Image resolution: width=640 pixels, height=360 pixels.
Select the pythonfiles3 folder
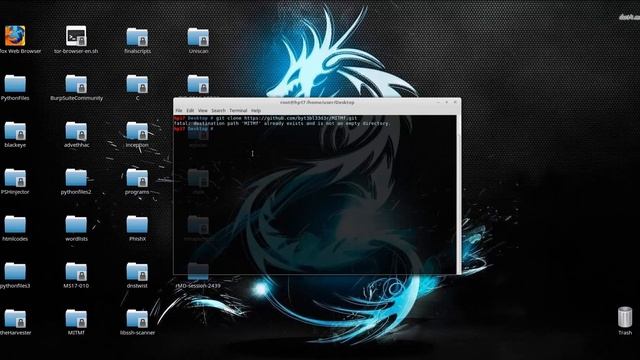coord(15,271)
